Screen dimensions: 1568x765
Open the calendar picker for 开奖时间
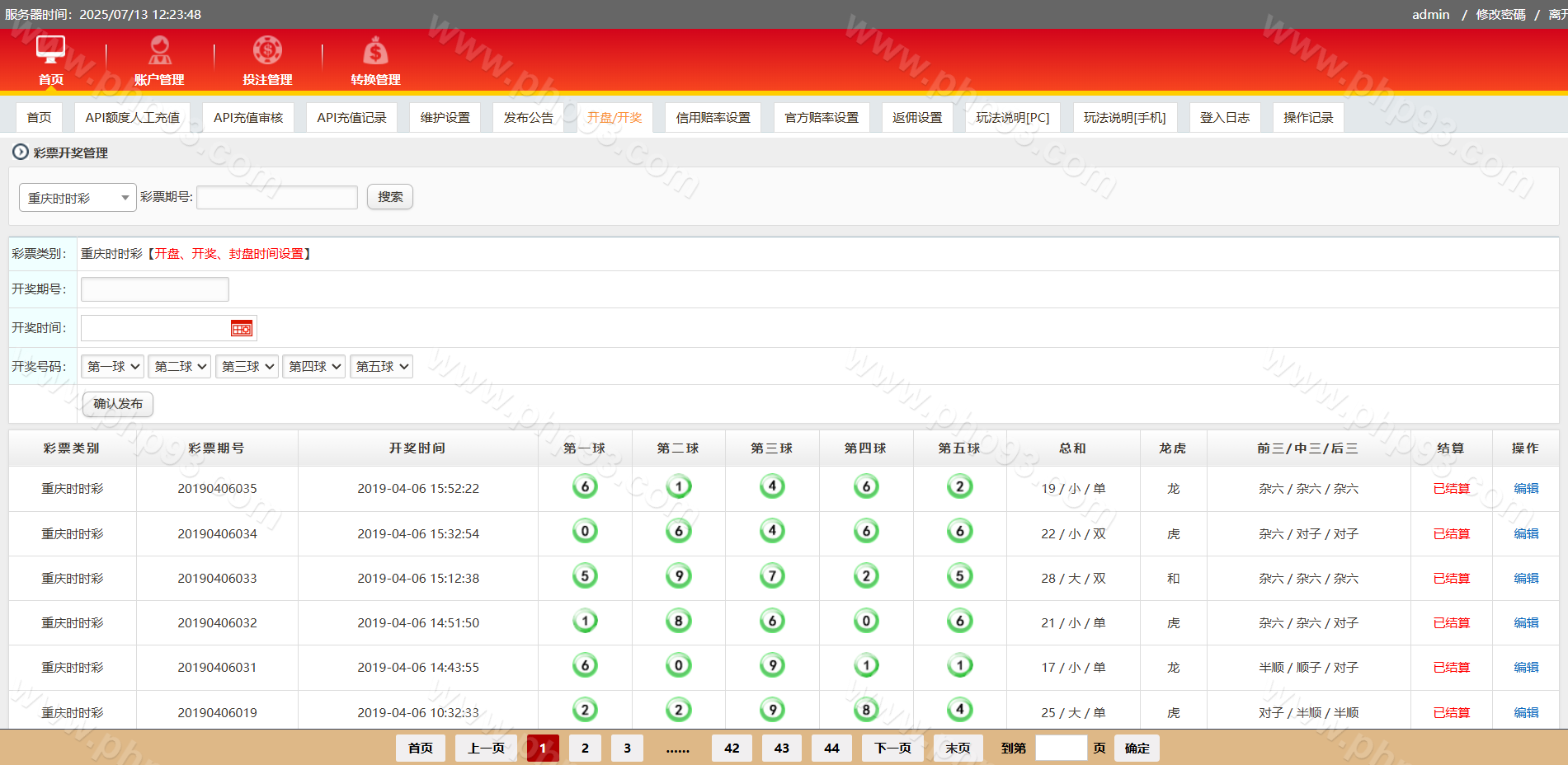(241, 329)
